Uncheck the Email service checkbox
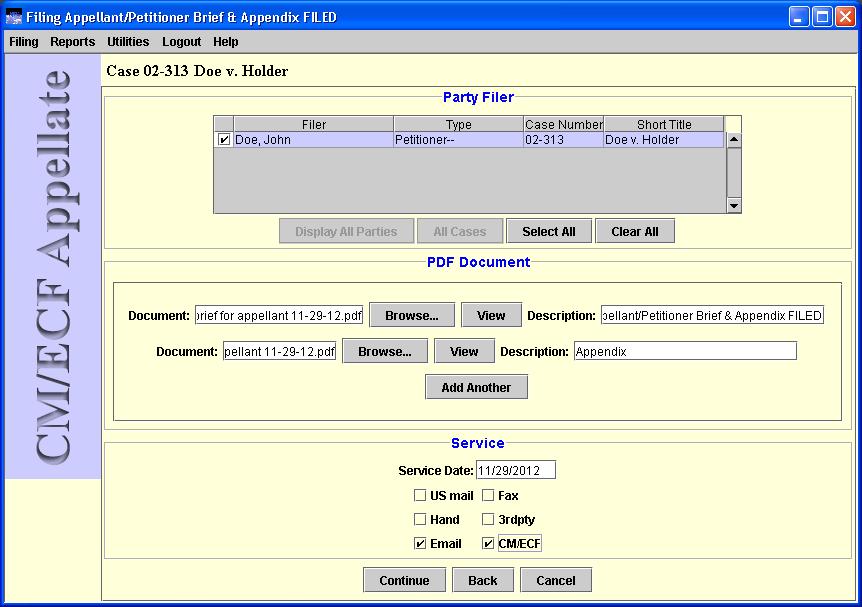The height and width of the screenshot is (607, 862). (x=420, y=544)
